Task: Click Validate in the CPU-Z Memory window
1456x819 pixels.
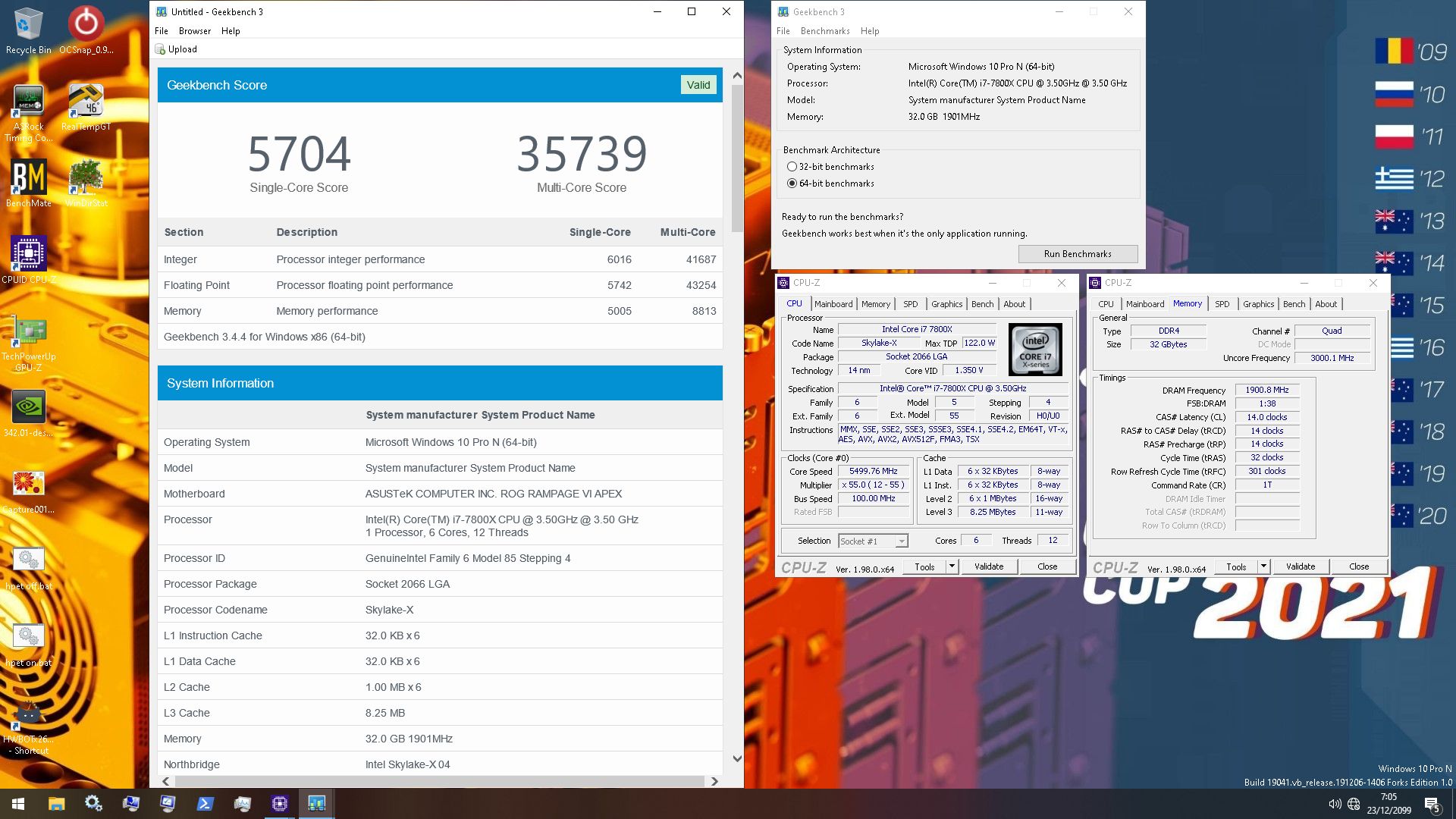Action: pyautogui.click(x=1301, y=566)
